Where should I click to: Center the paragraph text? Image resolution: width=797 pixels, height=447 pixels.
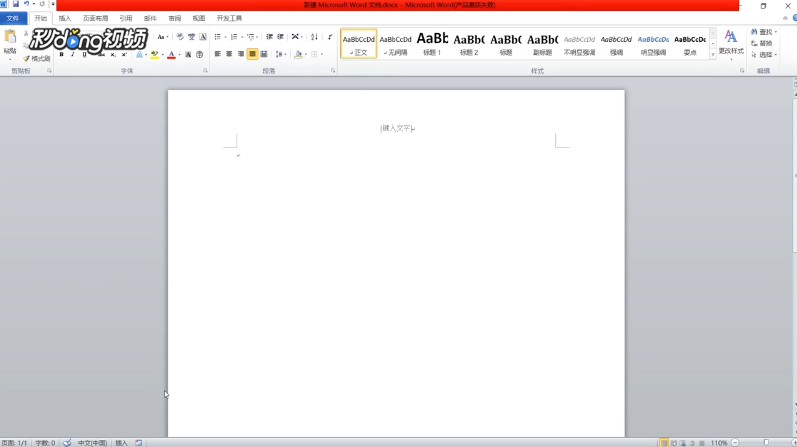(229, 54)
